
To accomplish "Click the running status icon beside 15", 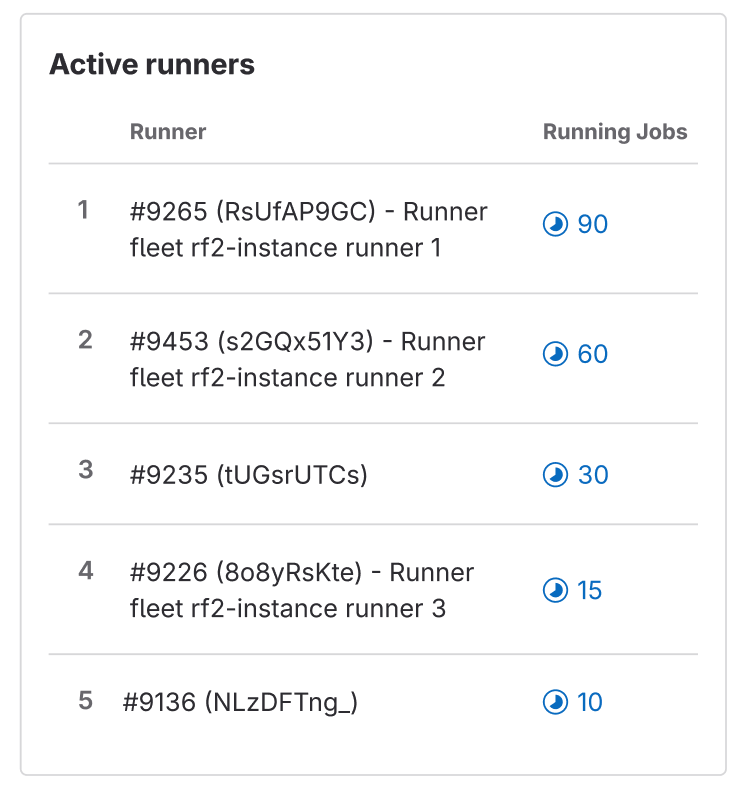I will (555, 590).
